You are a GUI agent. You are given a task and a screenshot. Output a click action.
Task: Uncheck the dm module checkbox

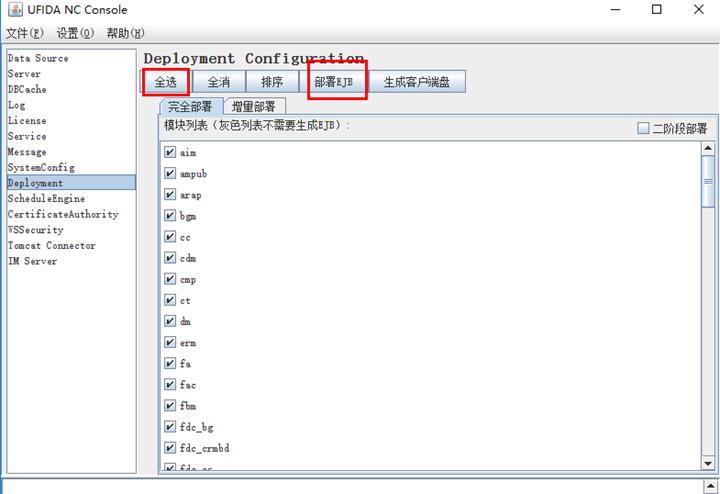click(x=170, y=321)
